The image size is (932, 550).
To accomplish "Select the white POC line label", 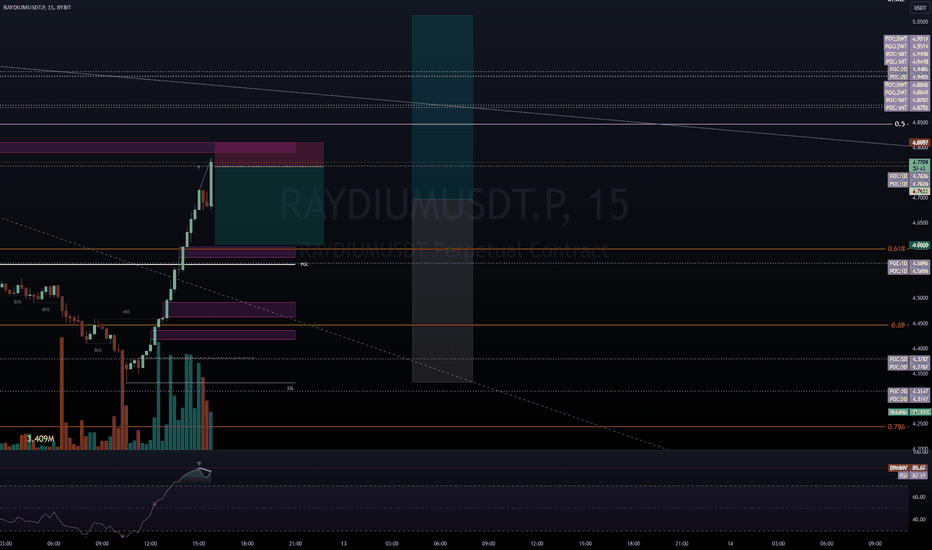I will coord(304,265).
